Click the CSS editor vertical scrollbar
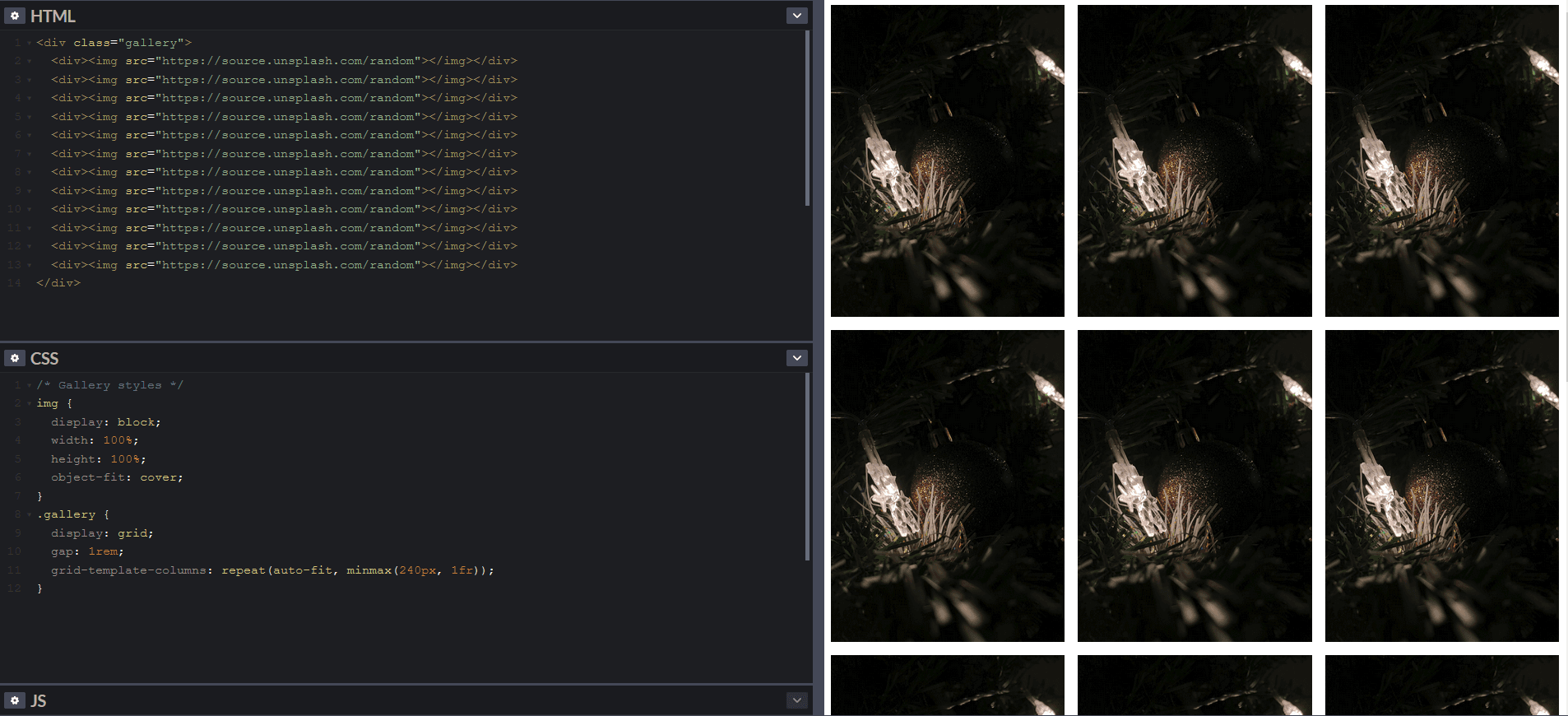 807,466
